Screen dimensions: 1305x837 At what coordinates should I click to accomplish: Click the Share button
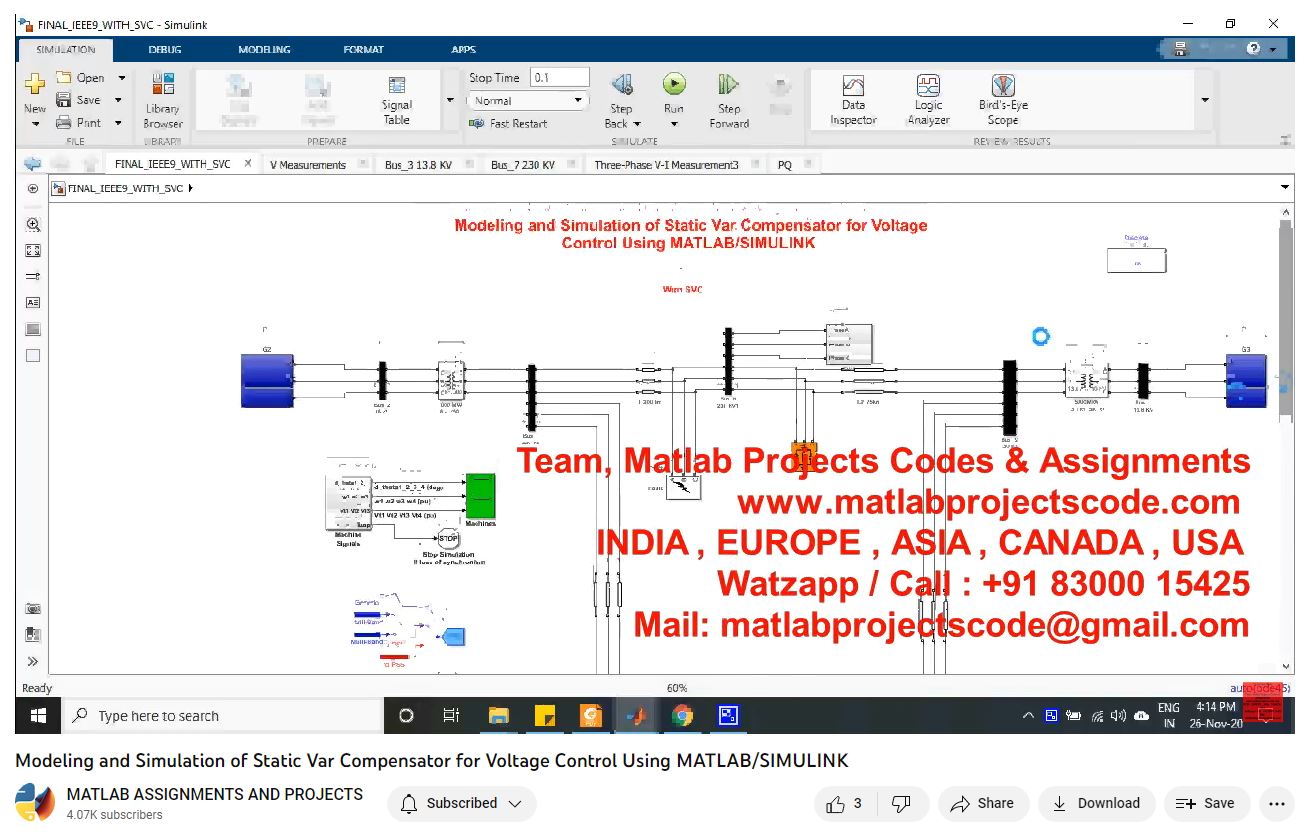click(983, 803)
